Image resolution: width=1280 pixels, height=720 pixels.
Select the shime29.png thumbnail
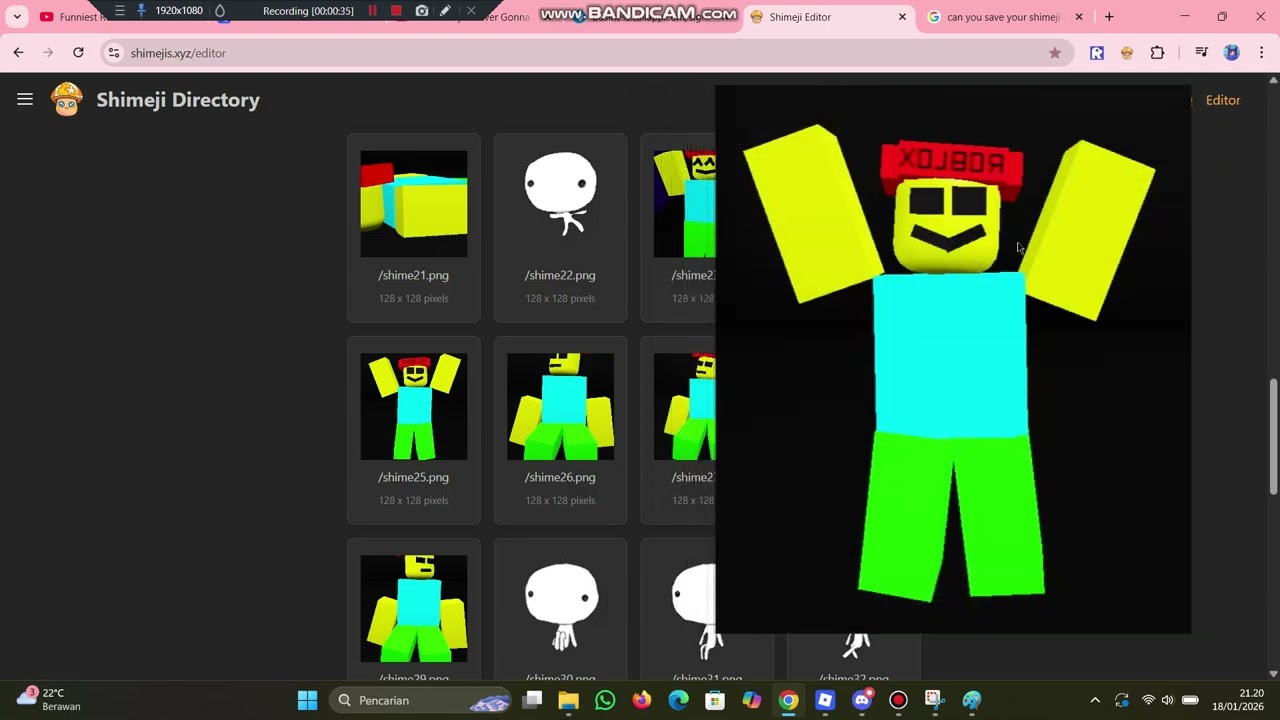tap(414, 608)
